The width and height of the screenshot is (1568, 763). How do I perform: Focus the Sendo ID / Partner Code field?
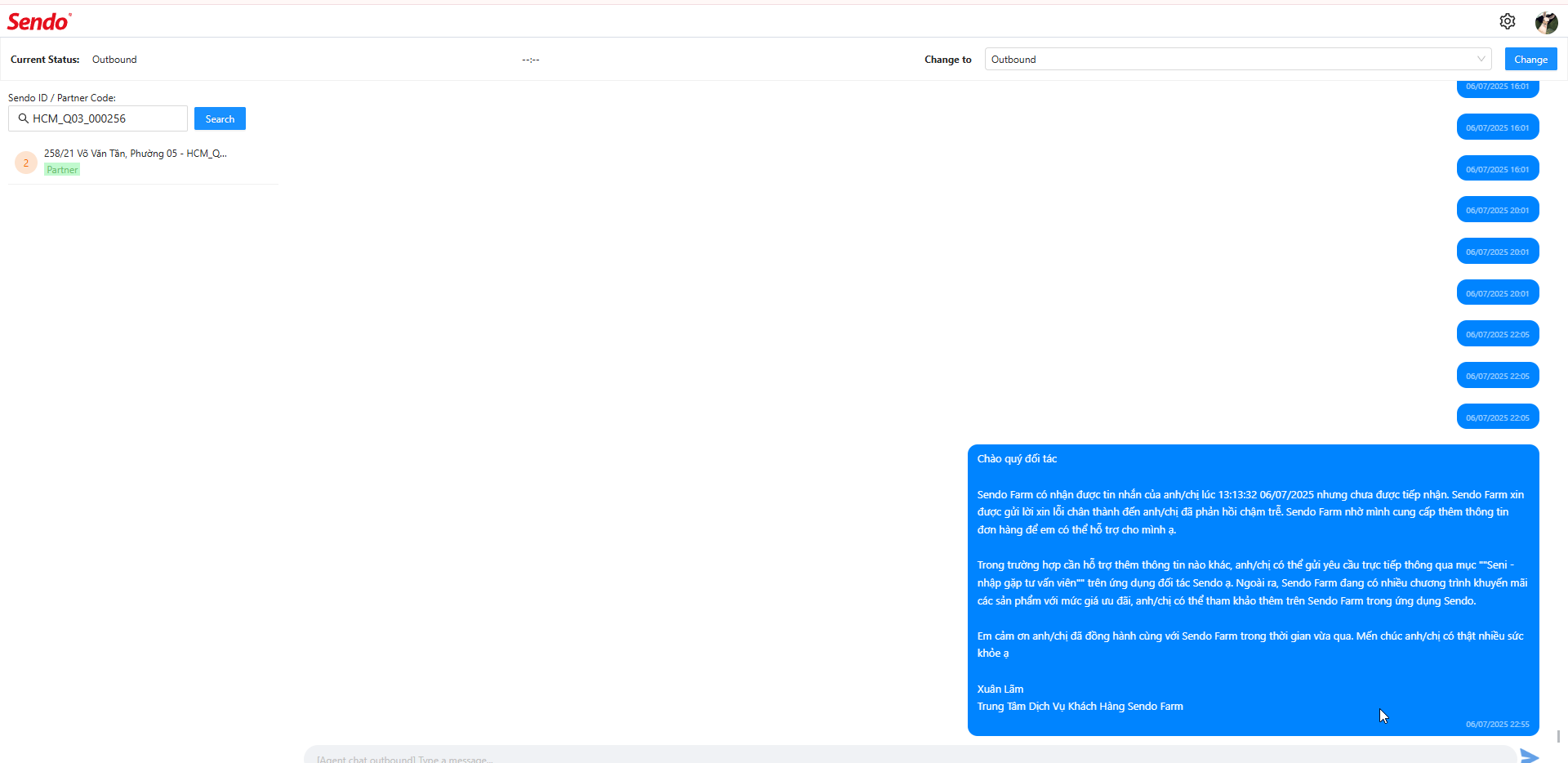98,118
